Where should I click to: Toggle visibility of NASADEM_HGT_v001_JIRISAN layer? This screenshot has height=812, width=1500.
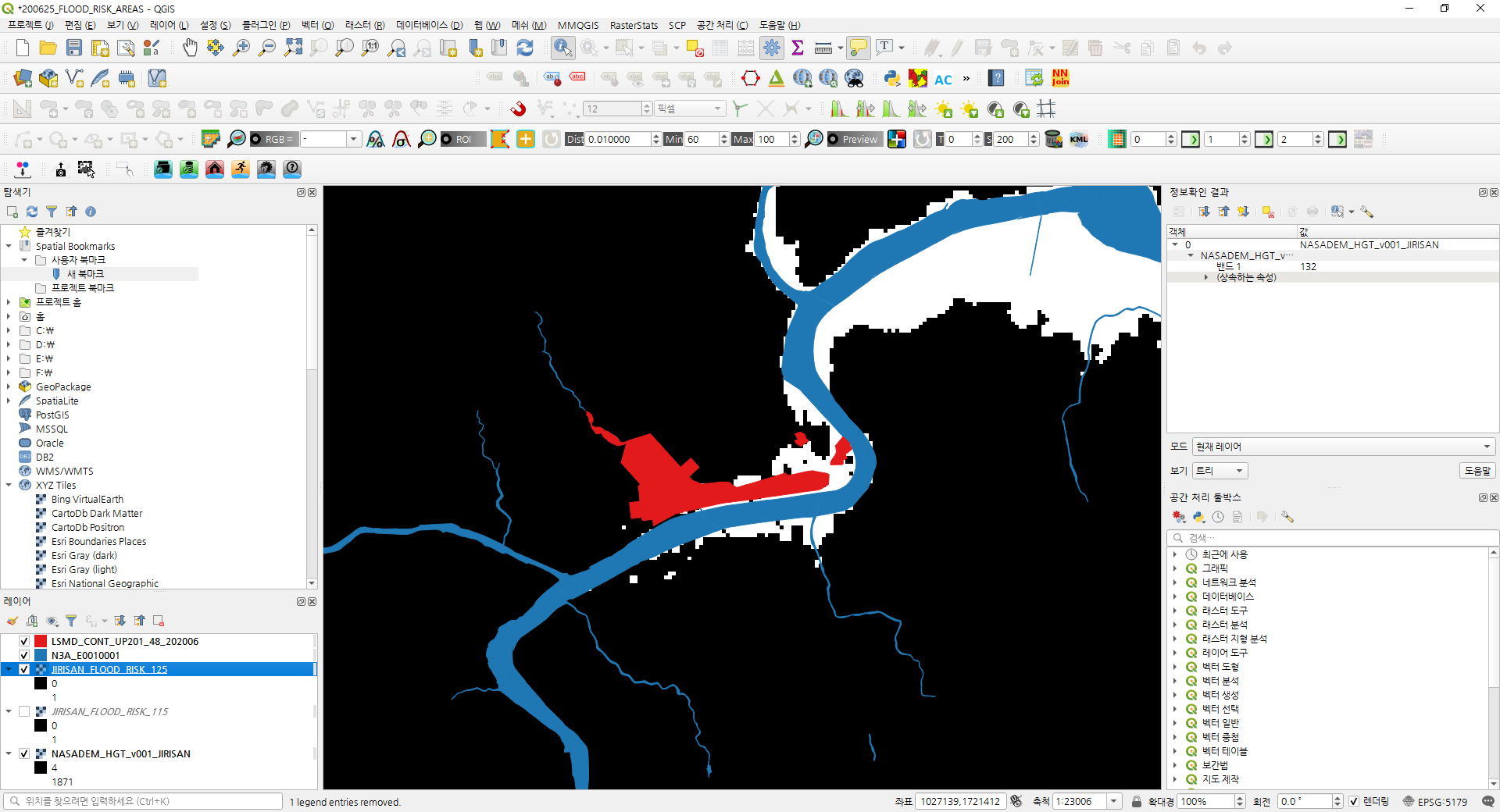[x=24, y=753]
